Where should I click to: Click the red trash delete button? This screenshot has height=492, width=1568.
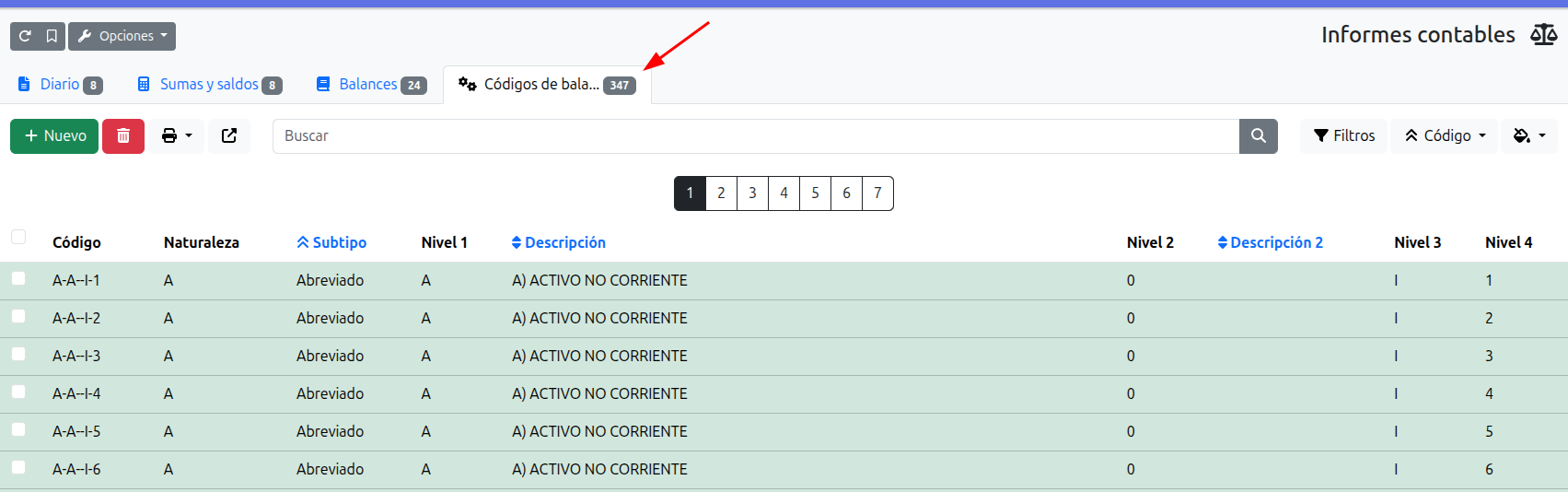(x=123, y=136)
